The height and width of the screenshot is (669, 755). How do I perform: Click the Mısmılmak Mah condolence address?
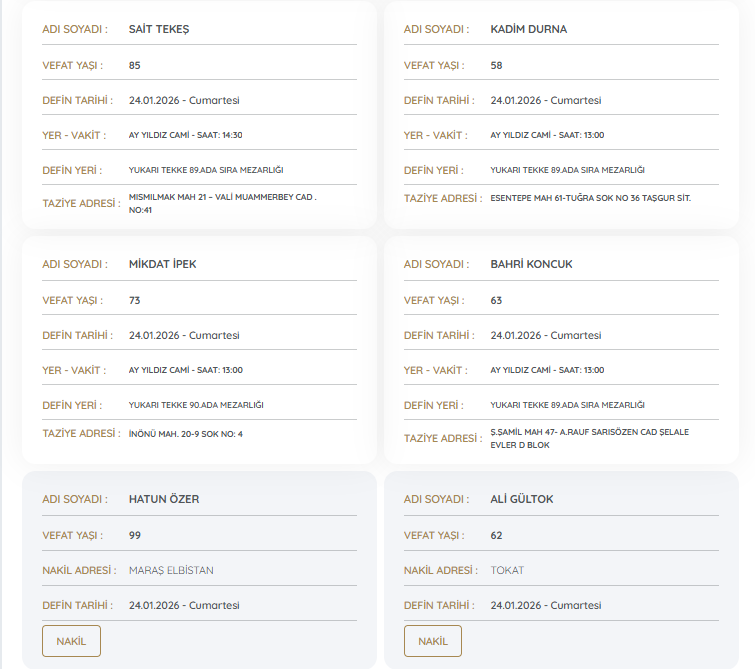[222, 203]
